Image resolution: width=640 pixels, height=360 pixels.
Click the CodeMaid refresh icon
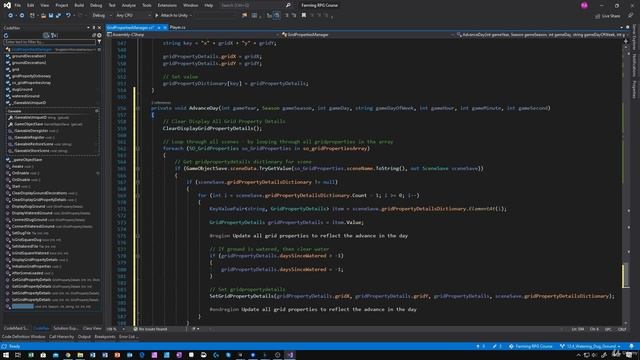pos(6,36)
